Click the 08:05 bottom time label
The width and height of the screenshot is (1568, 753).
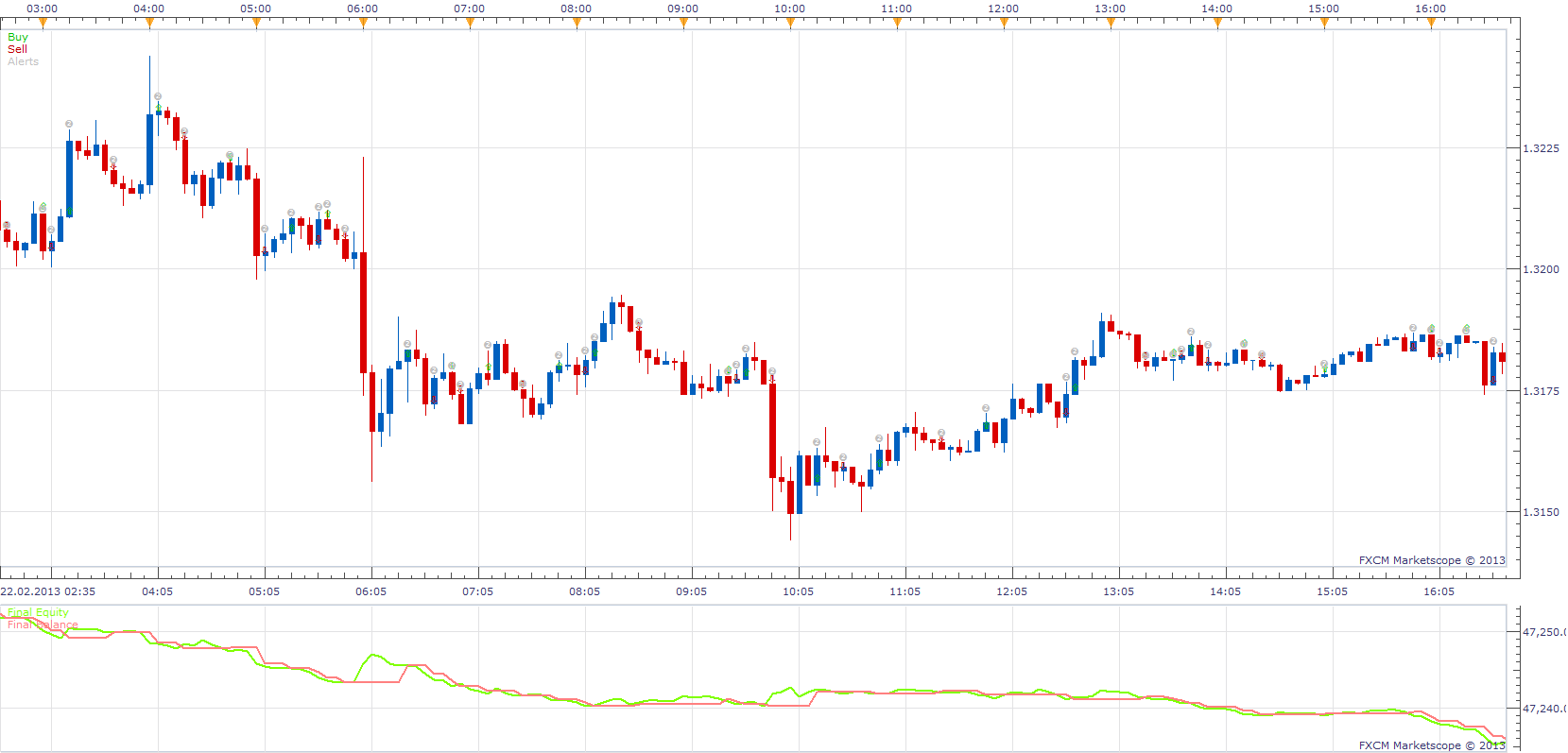(585, 591)
